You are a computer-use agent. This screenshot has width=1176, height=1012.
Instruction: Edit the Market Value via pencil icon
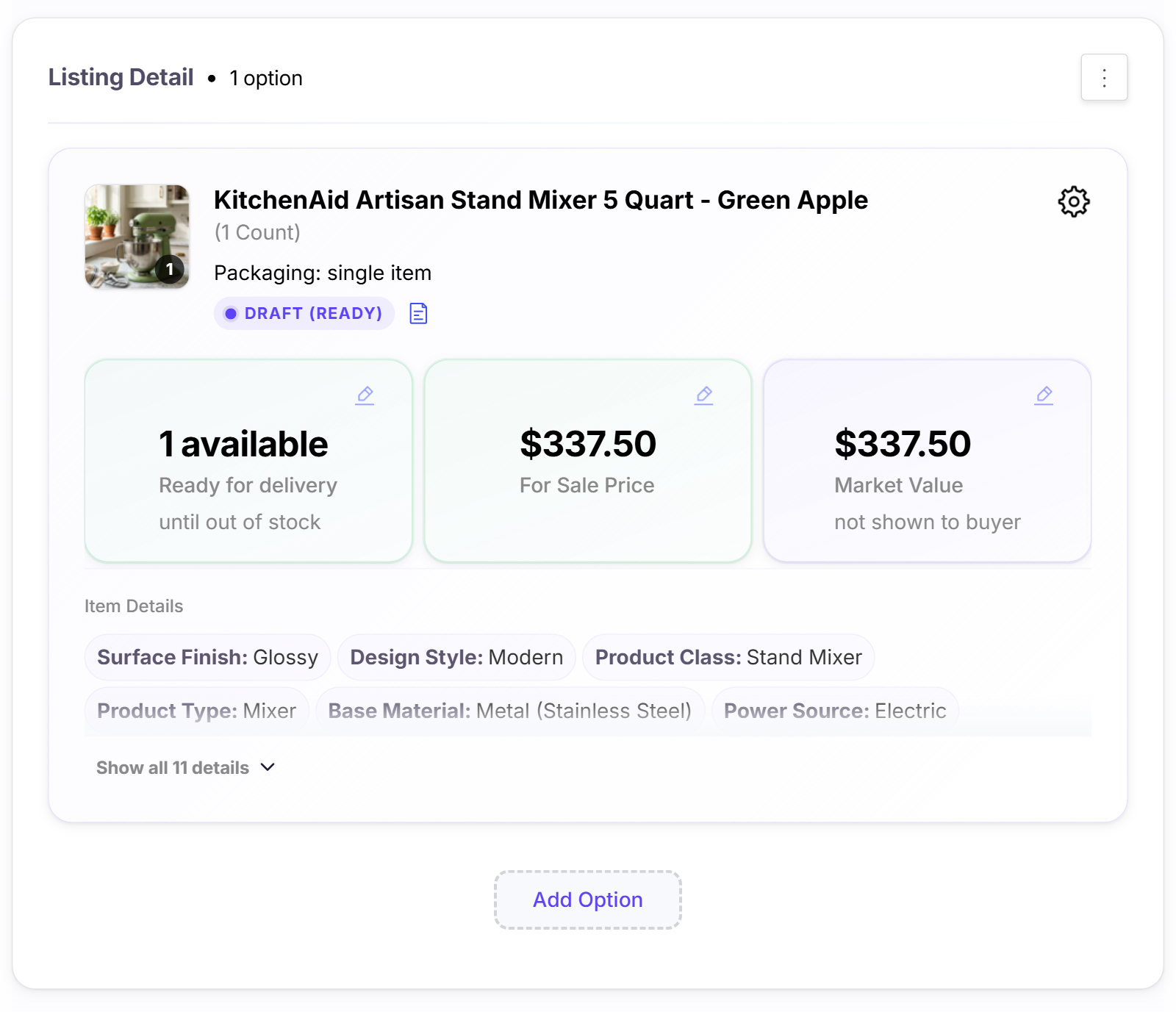[1044, 395]
